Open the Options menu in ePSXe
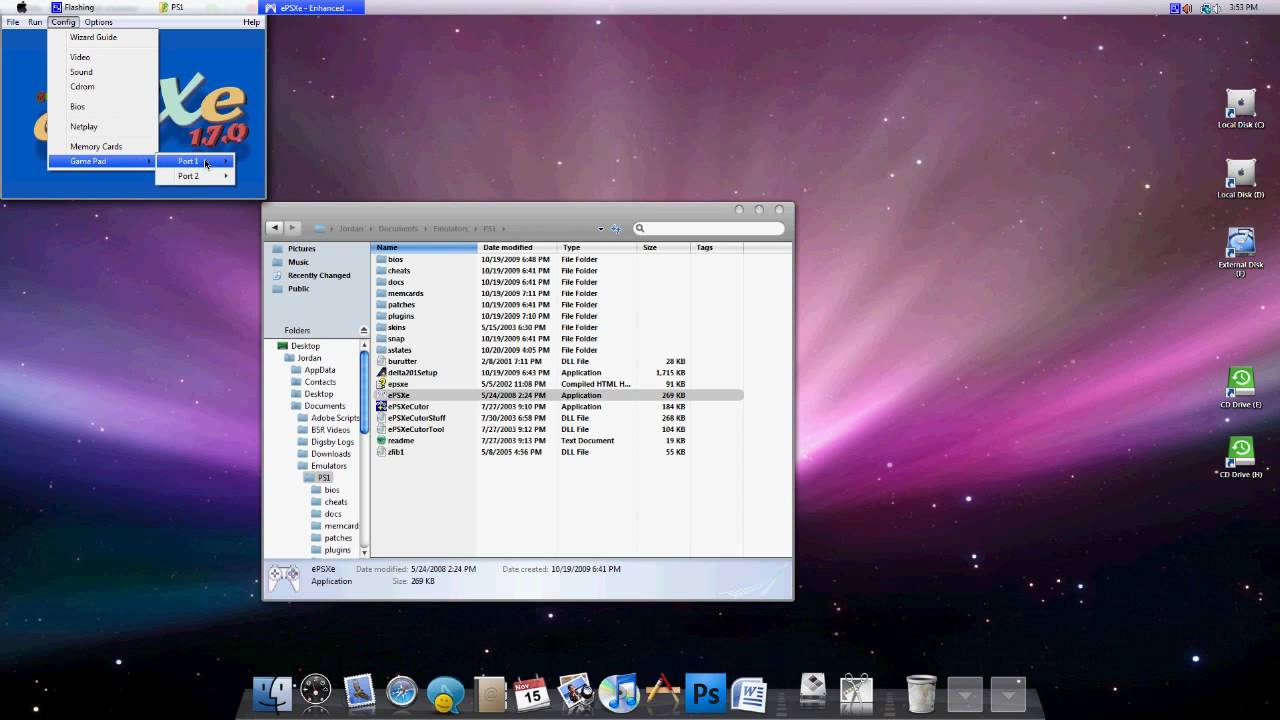 pos(98,22)
